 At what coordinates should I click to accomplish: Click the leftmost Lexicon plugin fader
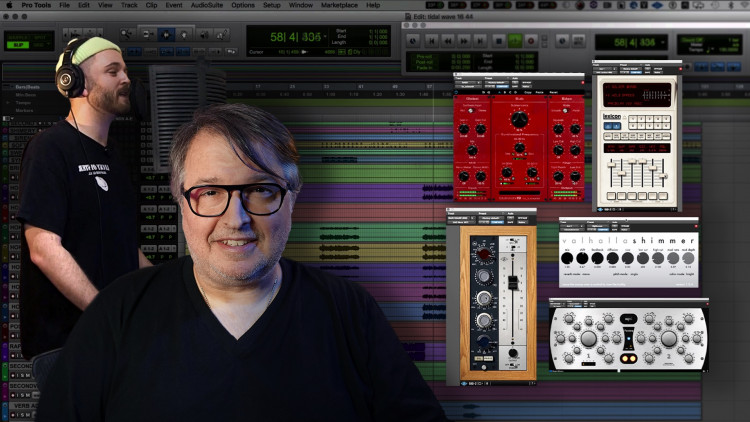pos(611,166)
